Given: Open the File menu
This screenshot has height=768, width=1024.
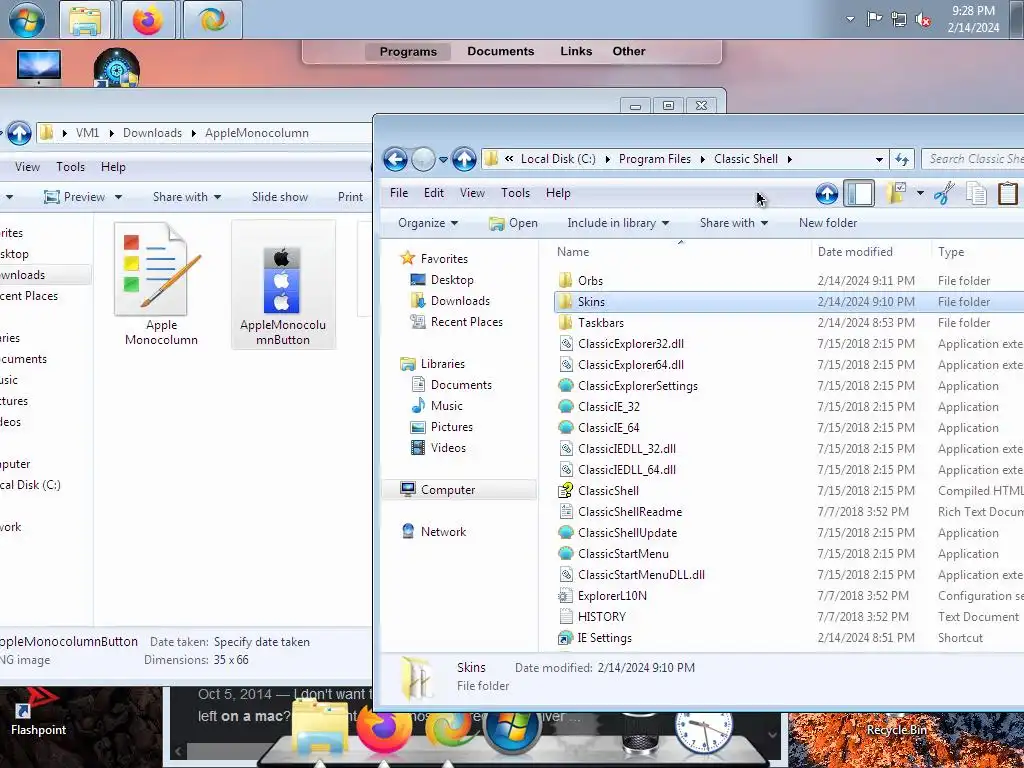Looking at the screenshot, I should click(399, 193).
